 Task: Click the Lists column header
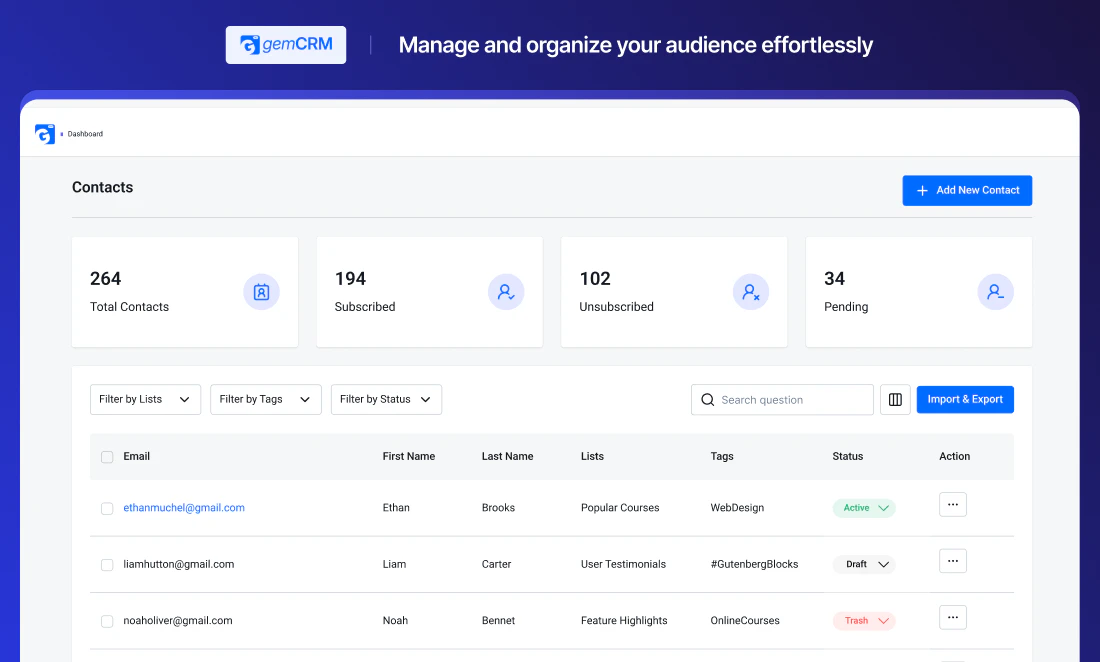click(x=592, y=456)
